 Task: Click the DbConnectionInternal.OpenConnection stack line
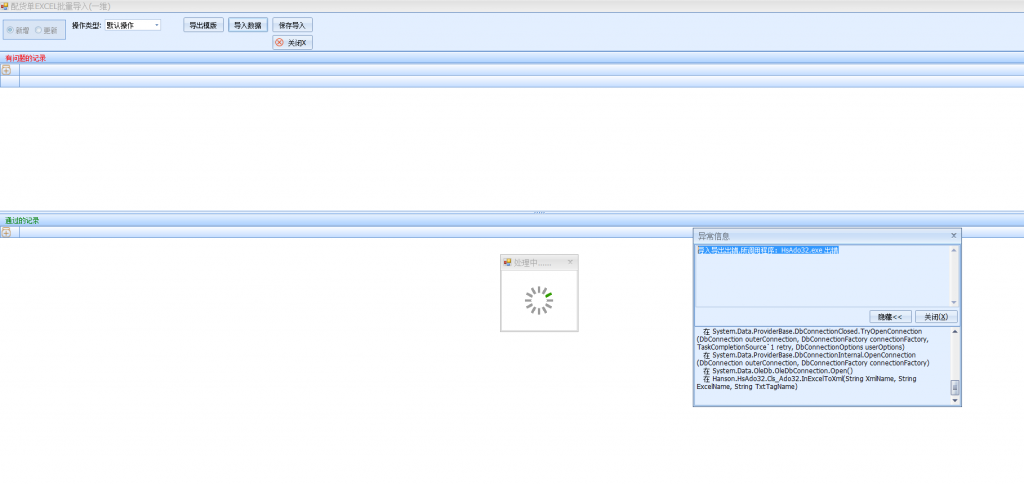click(813, 359)
